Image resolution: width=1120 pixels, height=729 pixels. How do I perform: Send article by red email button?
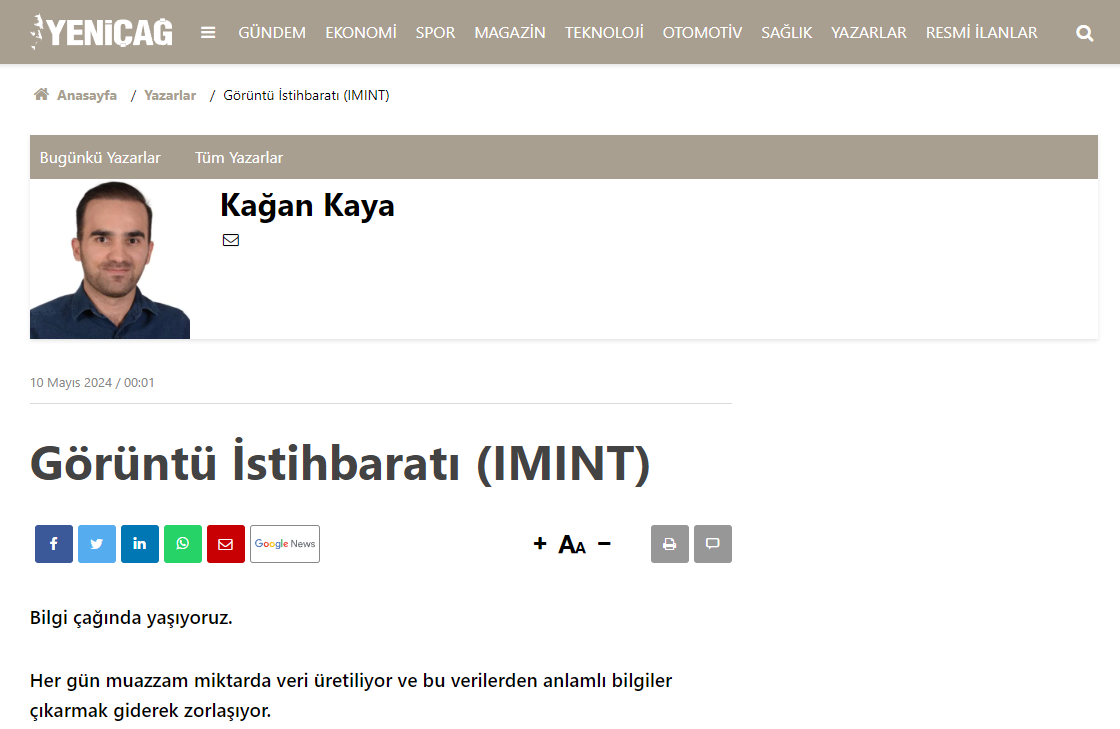(226, 544)
